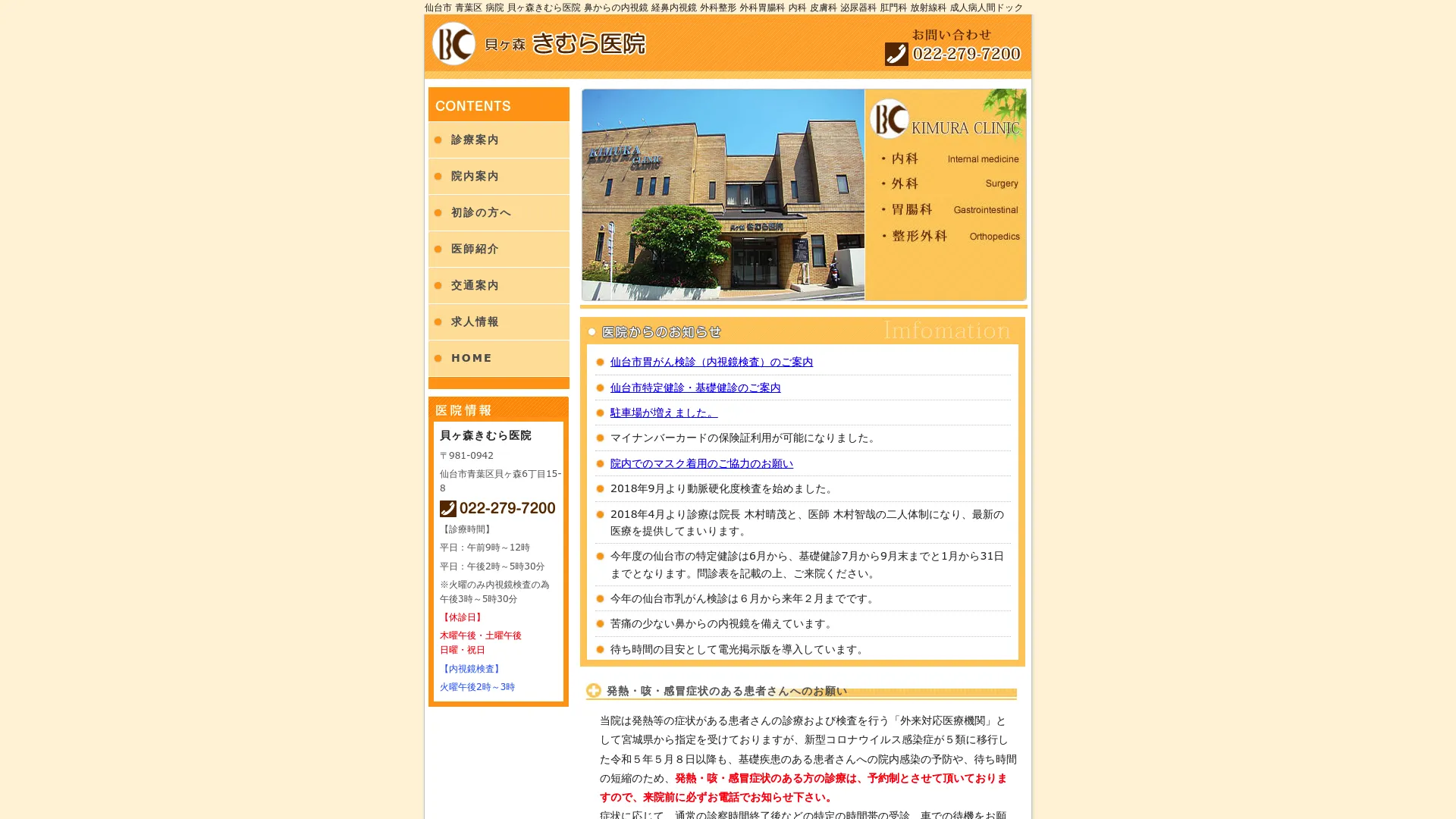Open 求人情報 page

click(498, 322)
